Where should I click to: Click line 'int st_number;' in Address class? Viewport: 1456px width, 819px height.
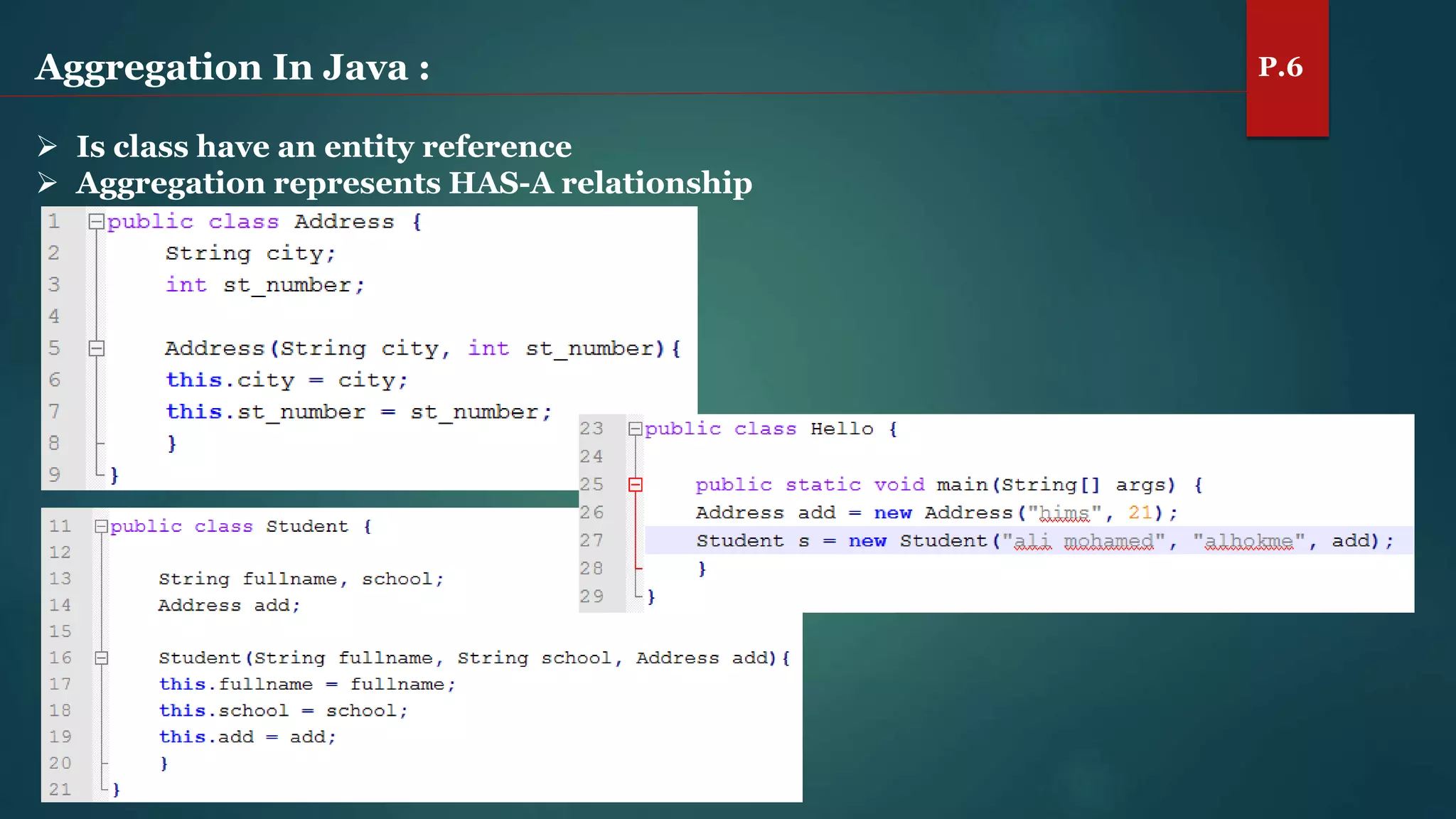[265, 285]
